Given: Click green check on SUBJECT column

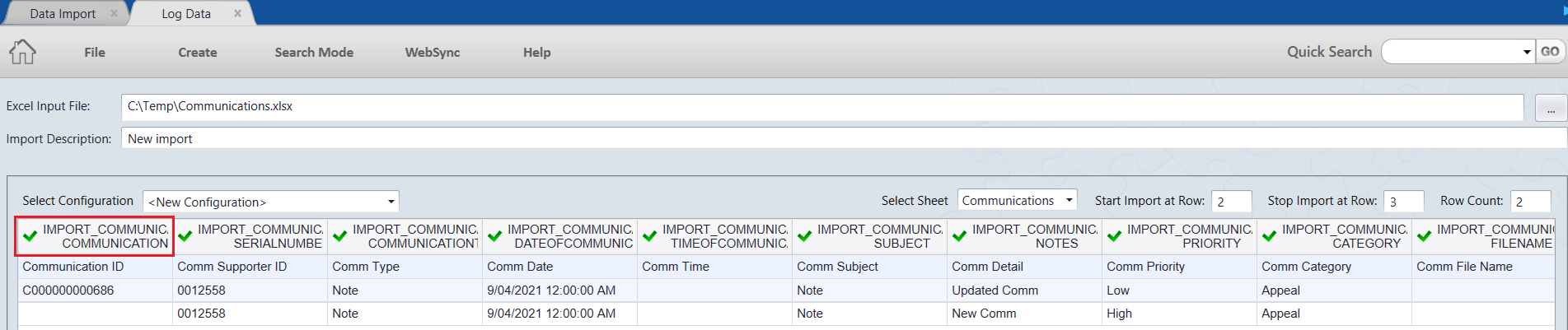Looking at the screenshot, I should [x=805, y=236].
